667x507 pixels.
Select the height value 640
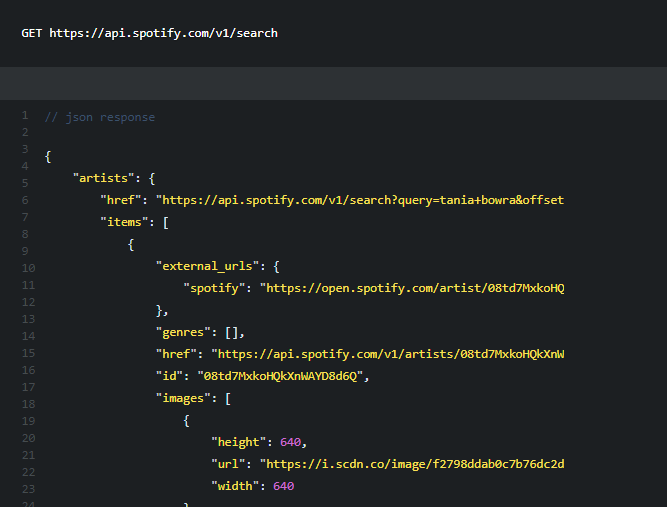pyautogui.click(x=291, y=442)
